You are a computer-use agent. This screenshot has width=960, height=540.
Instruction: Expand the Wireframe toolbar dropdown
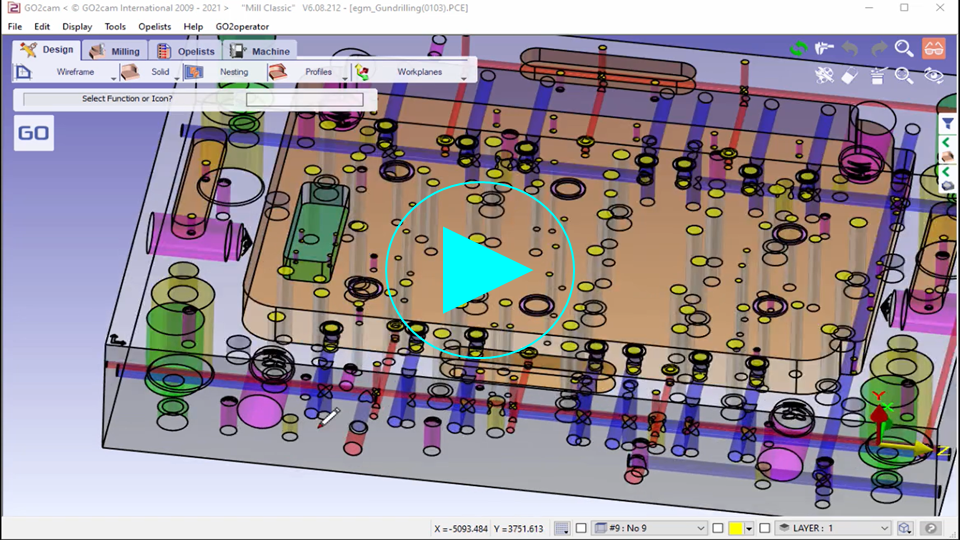pos(113,75)
